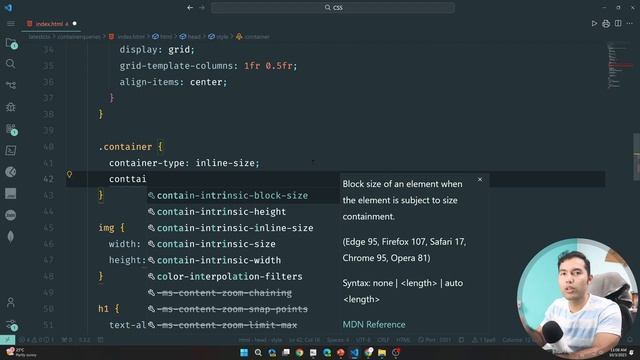640x360 pixels.
Task: Select -ms-content-zoom-chaining suggestion
Action: coord(243,293)
